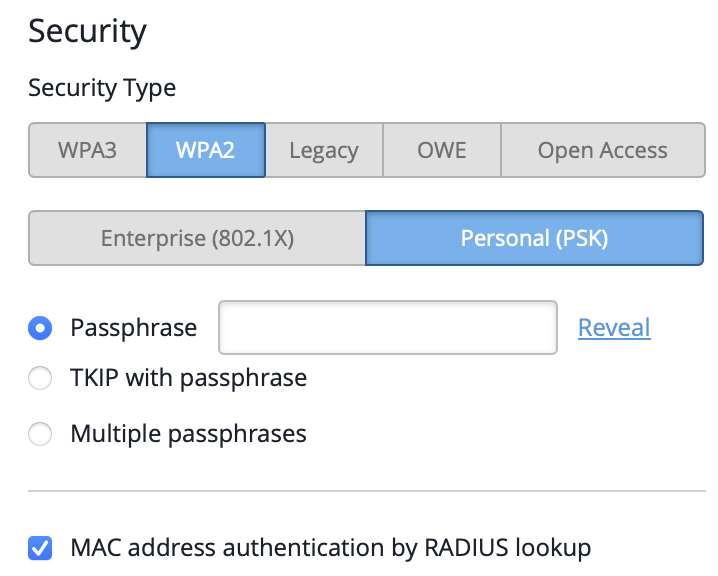Click the "Passphrase" label text
The width and height of the screenshot is (718, 576).
coord(133,327)
